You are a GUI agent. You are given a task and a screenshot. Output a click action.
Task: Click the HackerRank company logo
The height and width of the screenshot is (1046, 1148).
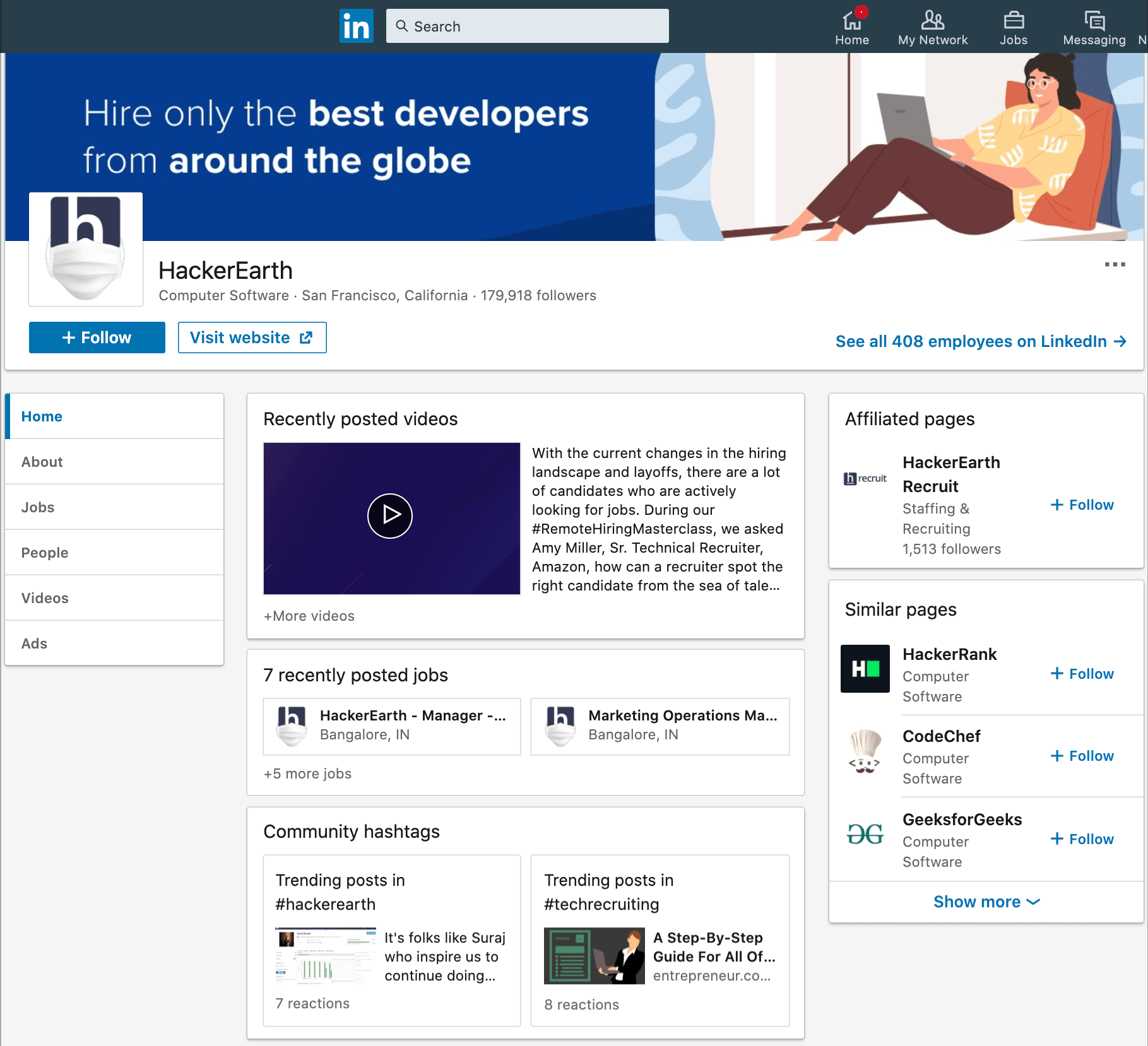[x=865, y=669]
